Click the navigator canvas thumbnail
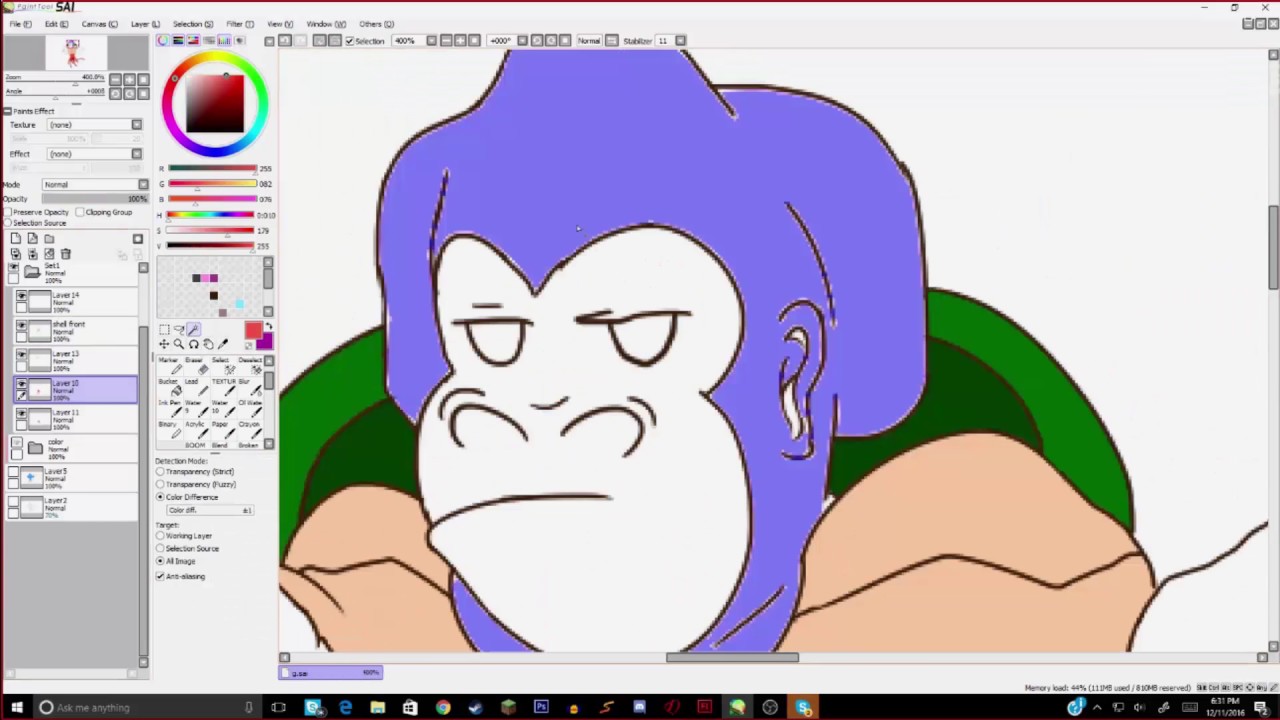 pos(74,53)
